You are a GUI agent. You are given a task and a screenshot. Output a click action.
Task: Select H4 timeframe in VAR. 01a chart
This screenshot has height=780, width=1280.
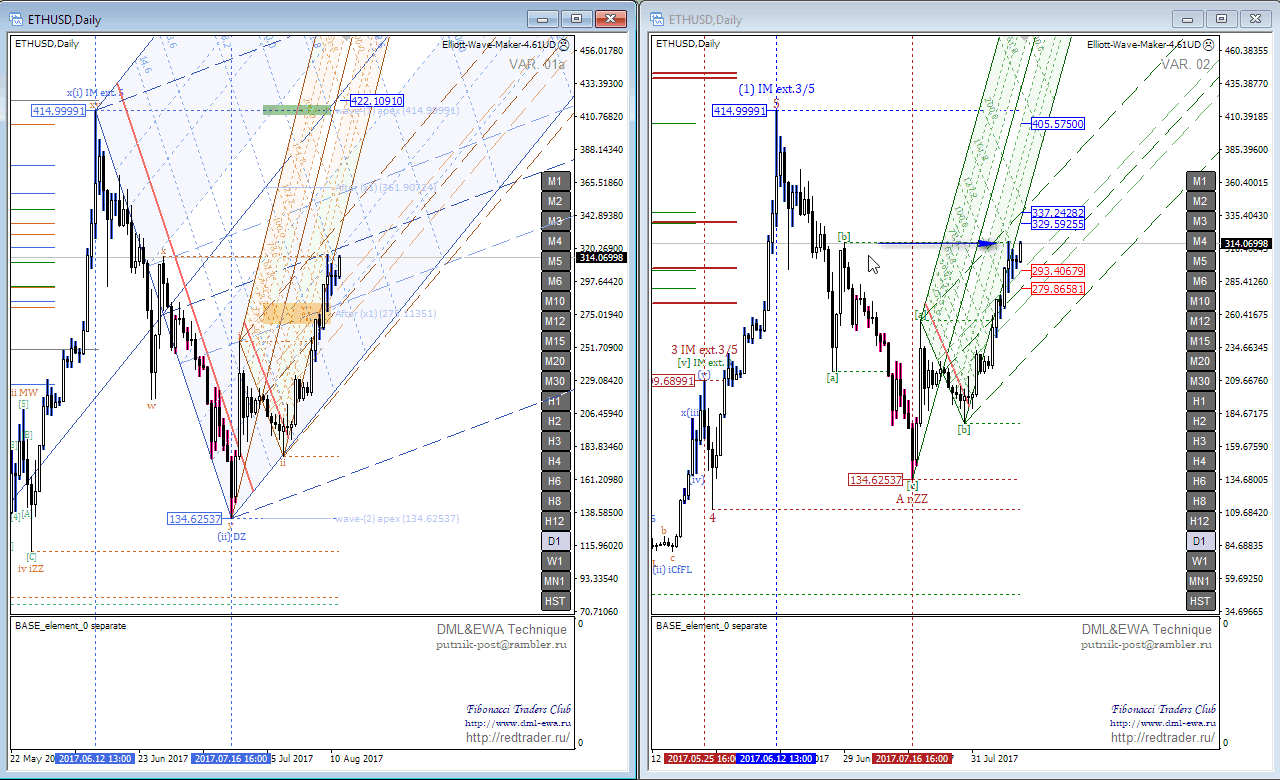click(x=555, y=461)
